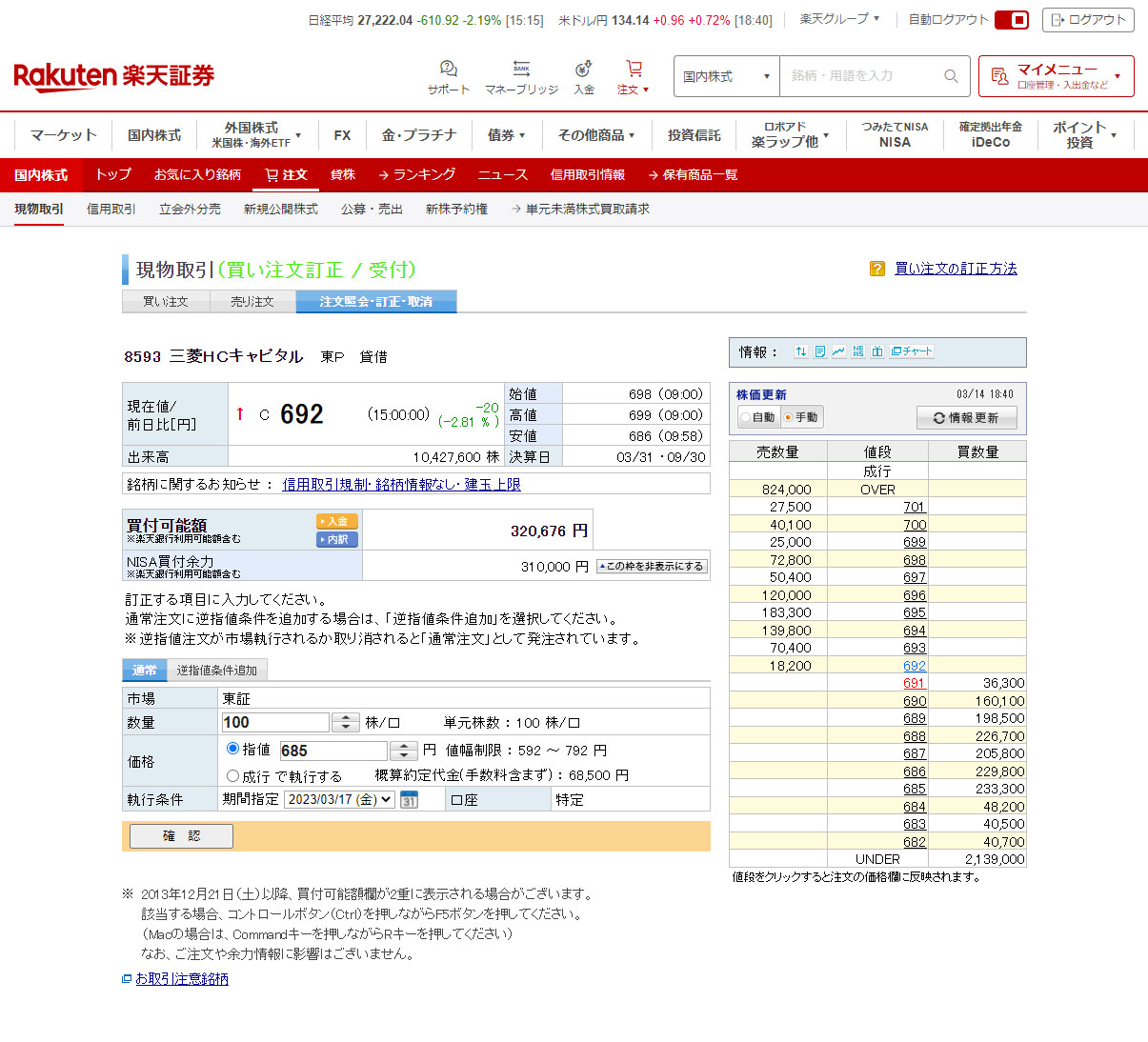The height and width of the screenshot is (1042, 1148).
Task: Select 自動 price update radio button
Action: pos(746,417)
